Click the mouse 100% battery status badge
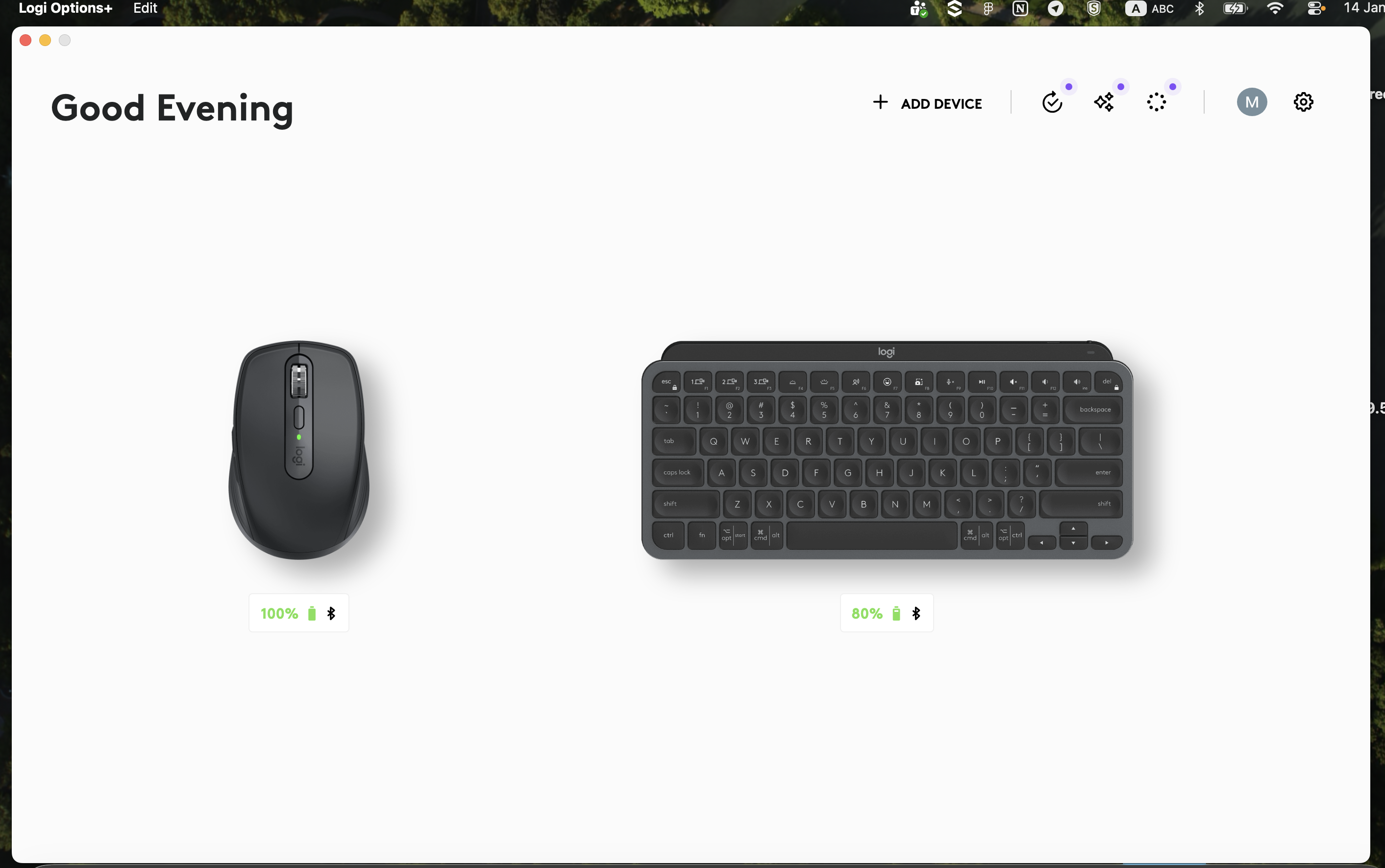 click(x=298, y=613)
